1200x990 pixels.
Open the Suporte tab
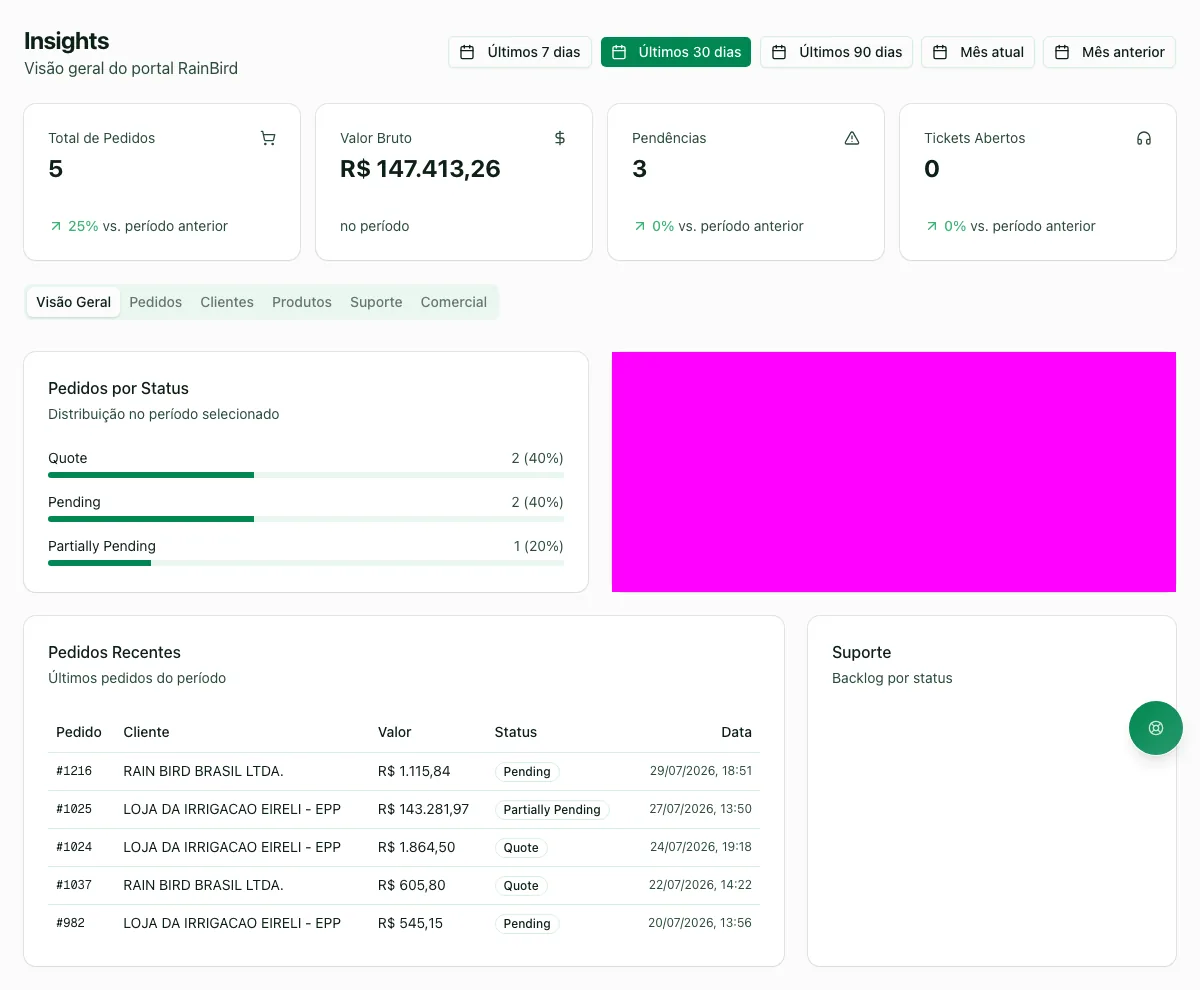(x=376, y=302)
